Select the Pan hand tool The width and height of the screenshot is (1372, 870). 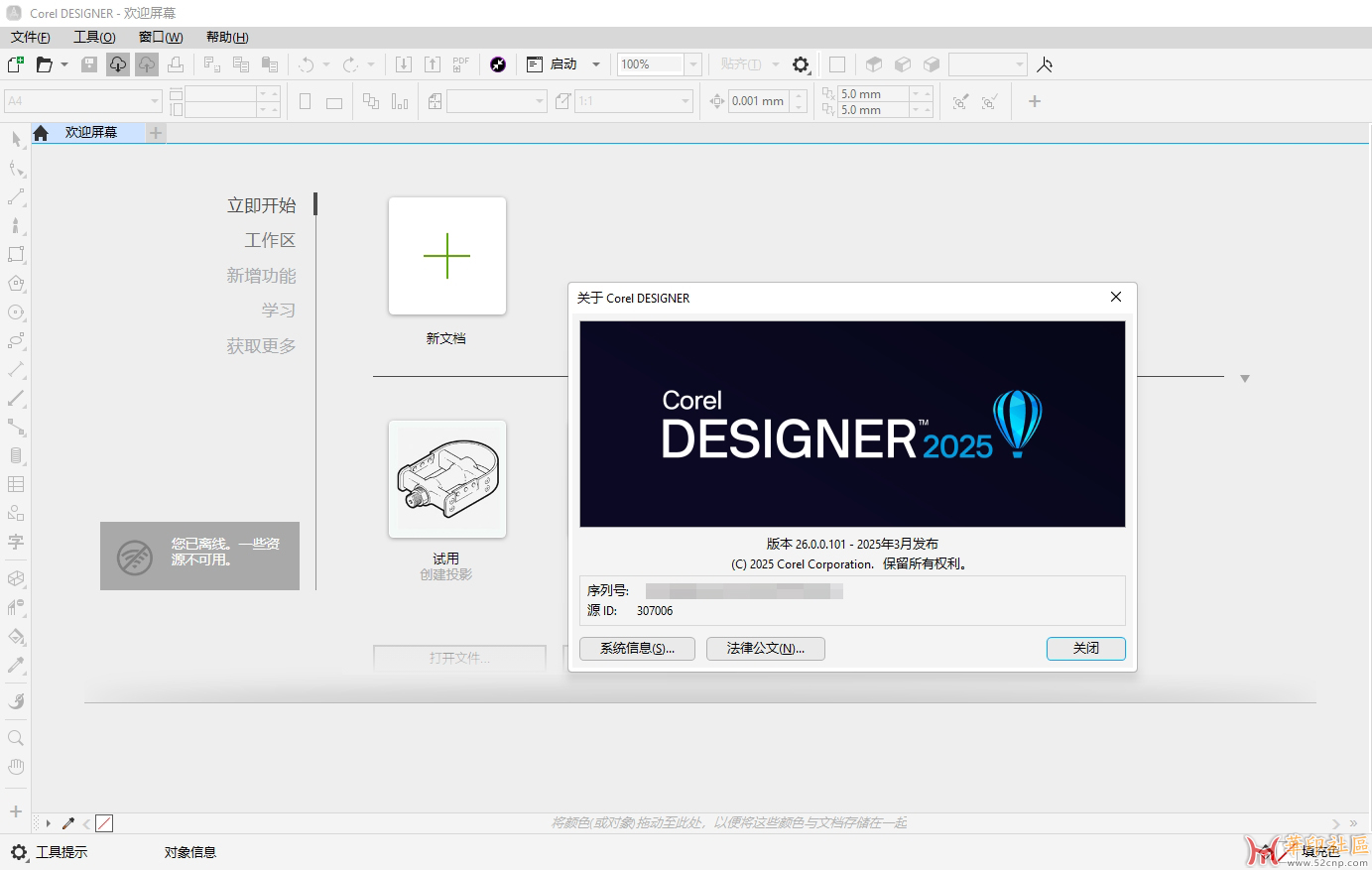16,767
